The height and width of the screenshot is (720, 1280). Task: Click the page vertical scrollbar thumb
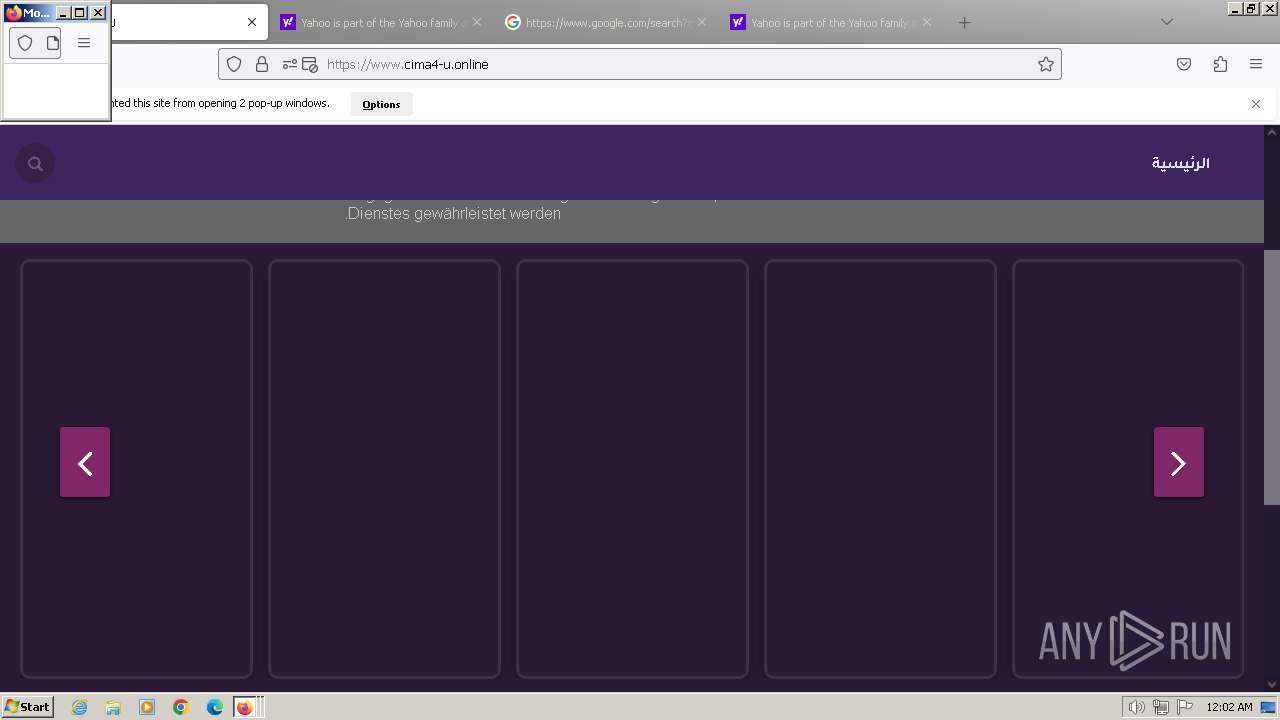1272,377
